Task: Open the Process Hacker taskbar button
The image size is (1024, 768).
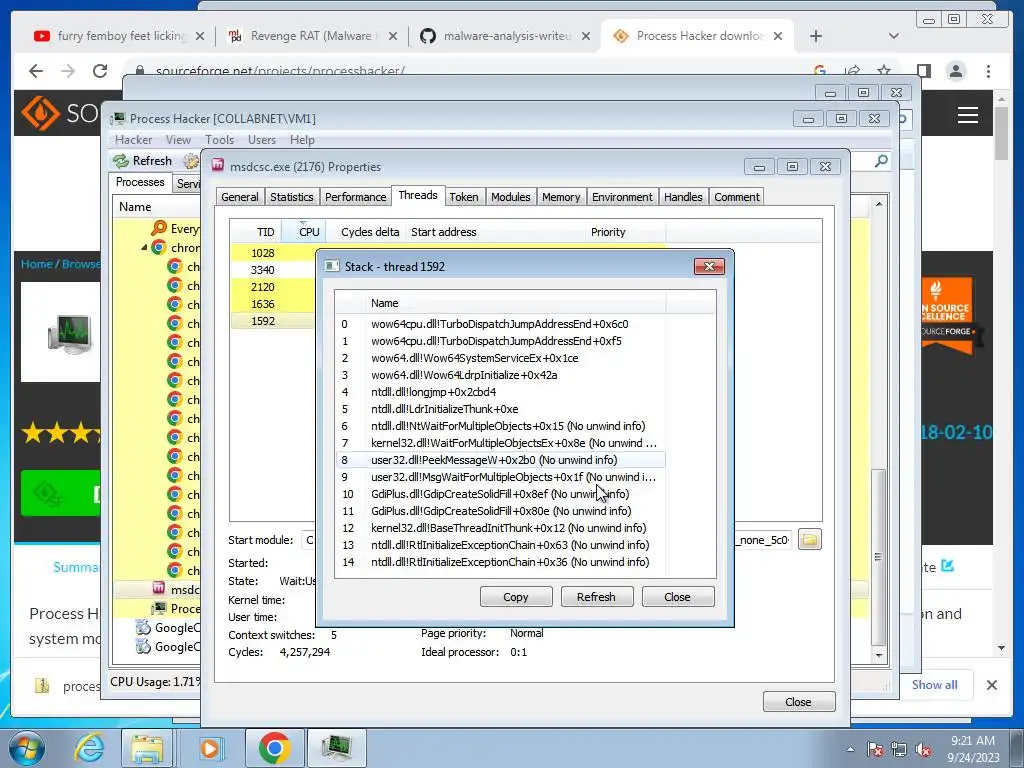Action: (336, 748)
